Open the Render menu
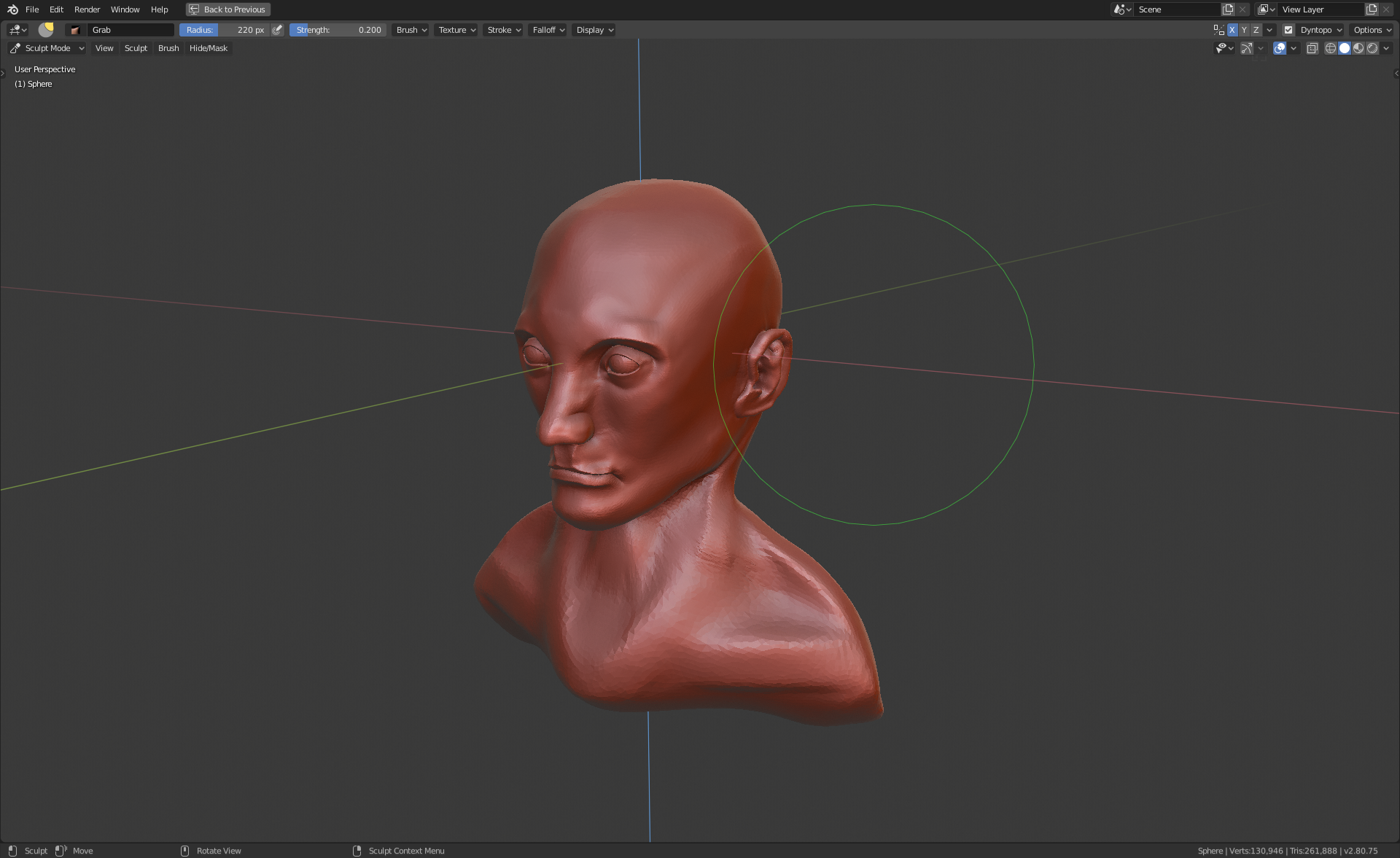Image resolution: width=1400 pixels, height=858 pixels. pyautogui.click(x=87, y=9)
